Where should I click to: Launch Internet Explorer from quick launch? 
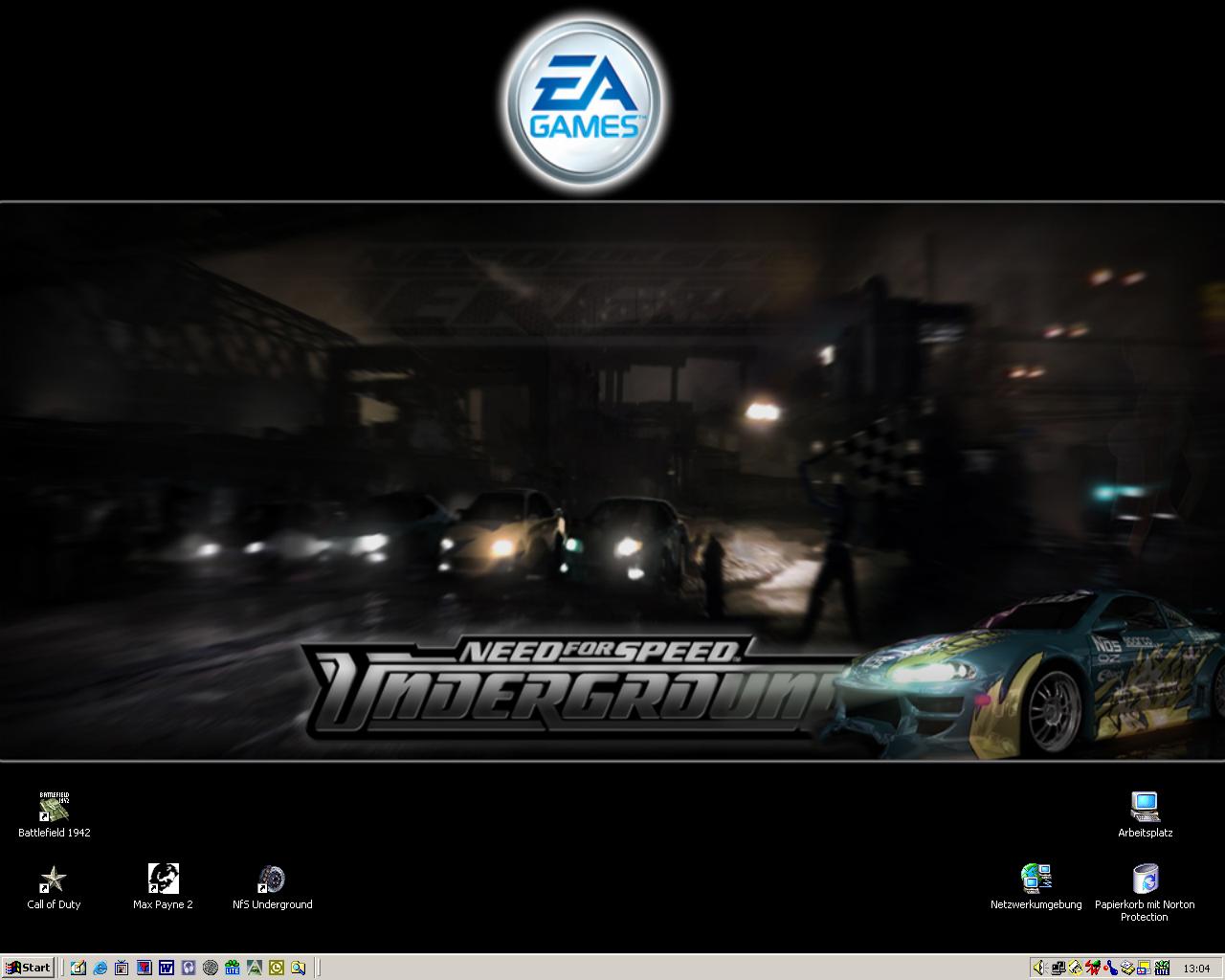[100, 968]
